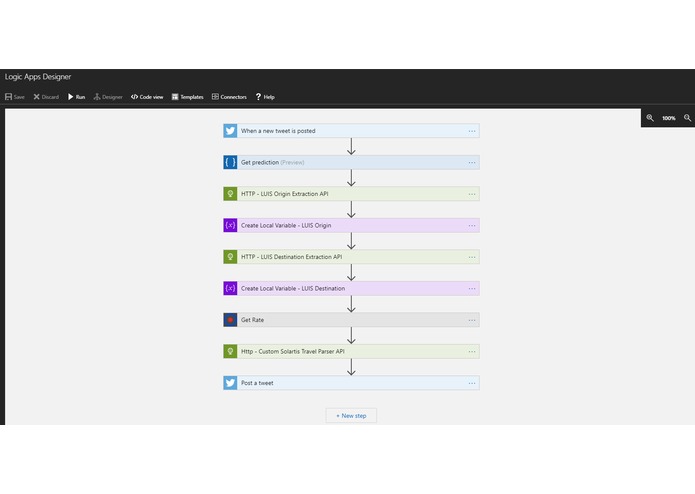The height and width of the screenshot is (494, 695).
Task: Expand the 'HTTP - LUIS Origin Extraction API' step
Action: click(351, 194)
